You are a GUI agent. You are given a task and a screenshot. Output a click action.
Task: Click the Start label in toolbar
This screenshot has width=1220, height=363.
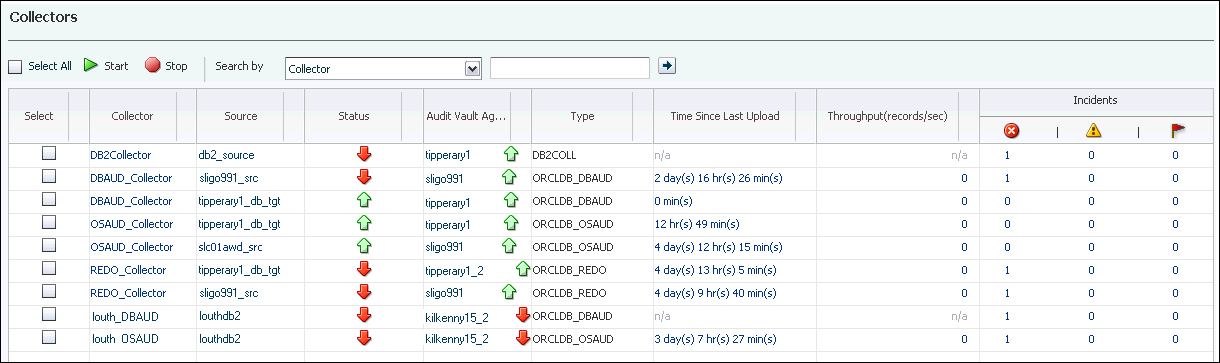pyautogui.click(x=116, y=66)
